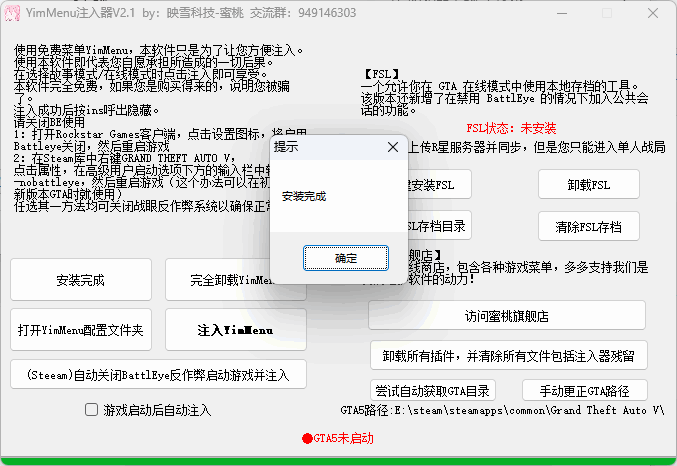This screenshot has width=677, height=466.
Task: Open the FSL存档目录 button
Action: point(439,225)
